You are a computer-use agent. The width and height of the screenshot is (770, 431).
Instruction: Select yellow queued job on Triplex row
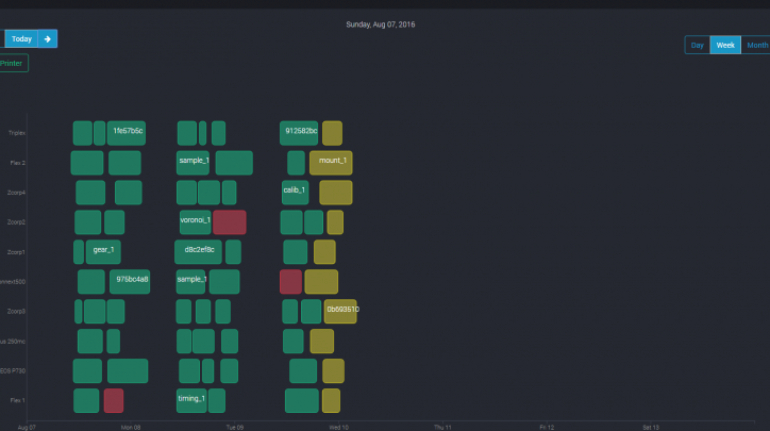point(332,133)
